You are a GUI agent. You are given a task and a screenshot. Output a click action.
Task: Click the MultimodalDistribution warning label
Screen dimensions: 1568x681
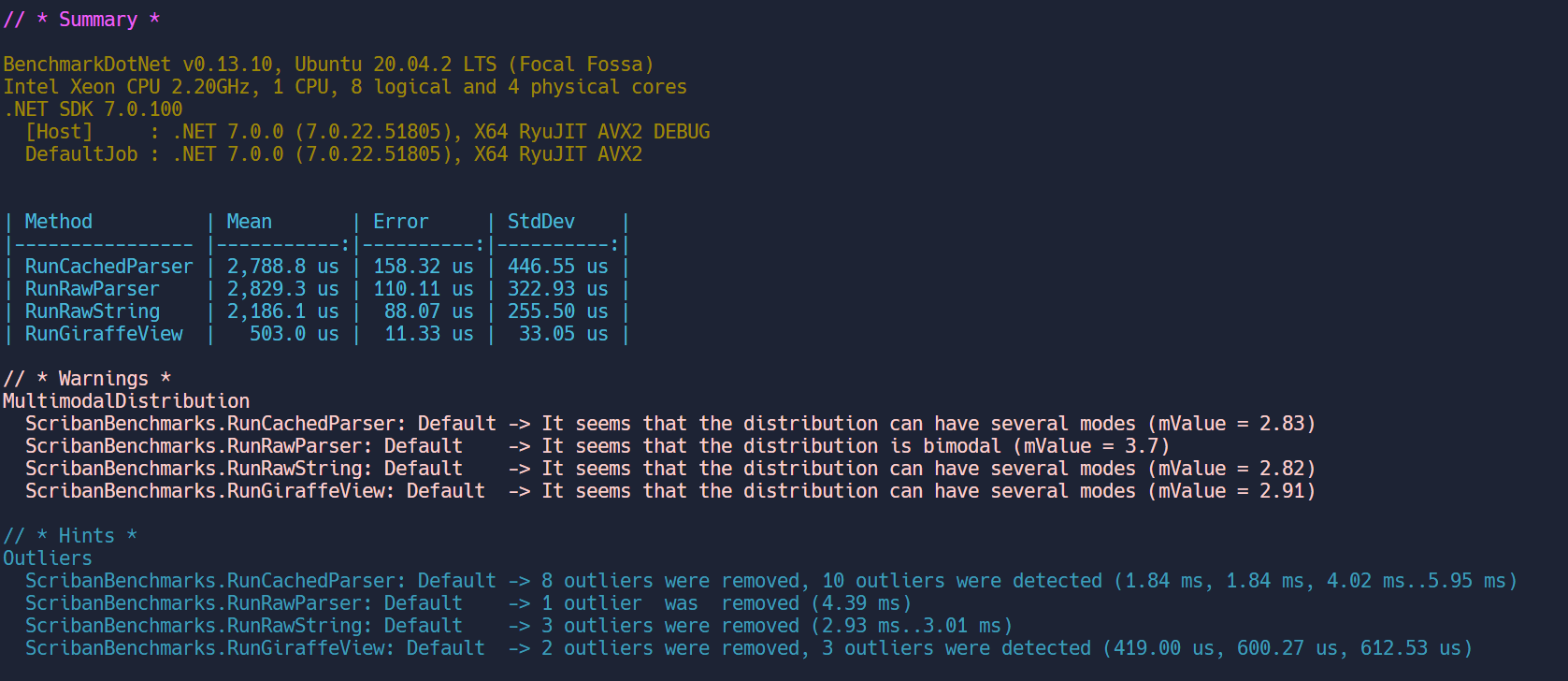[126, 401]
